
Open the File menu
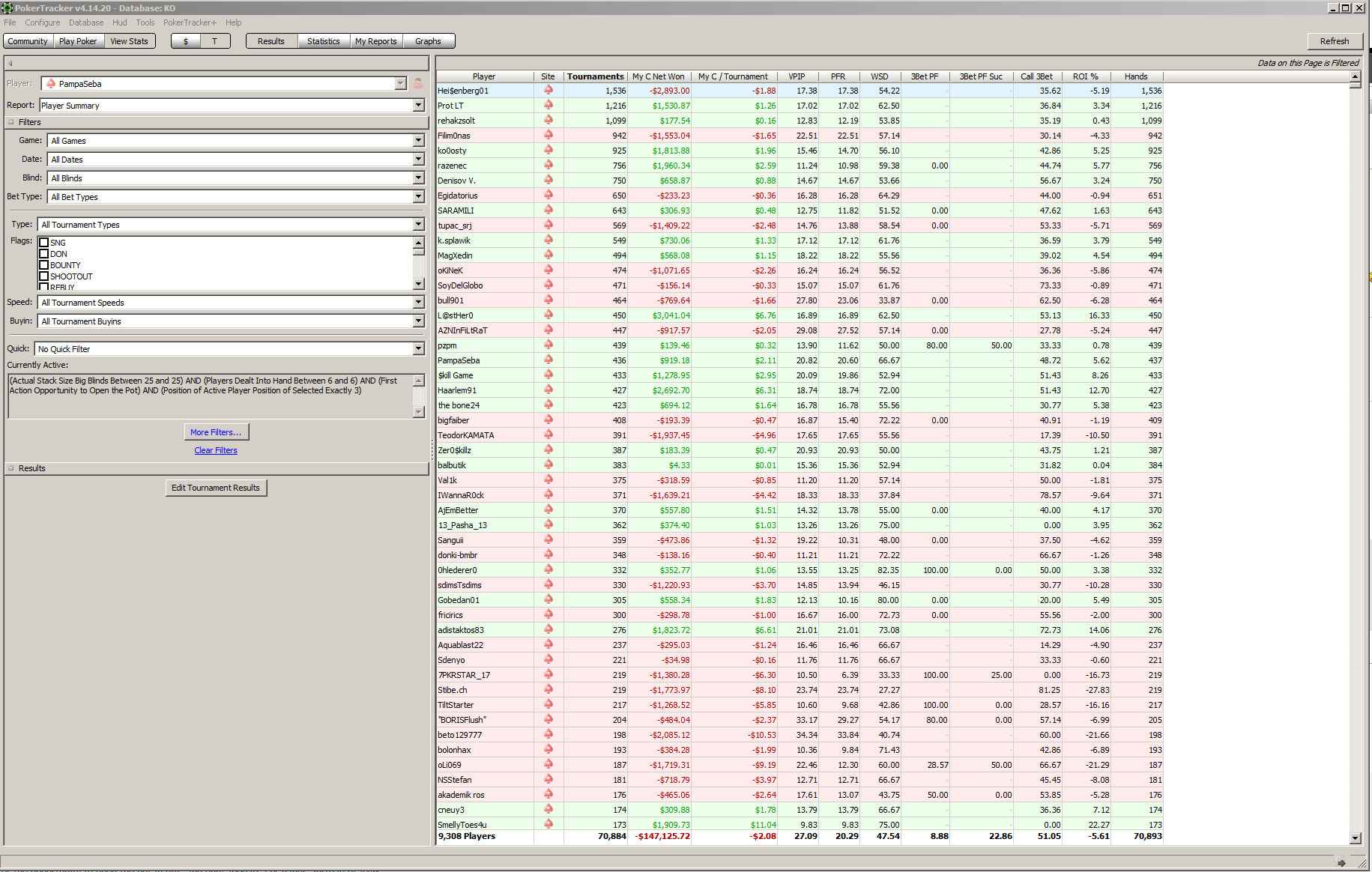click(x=10, y=22)
